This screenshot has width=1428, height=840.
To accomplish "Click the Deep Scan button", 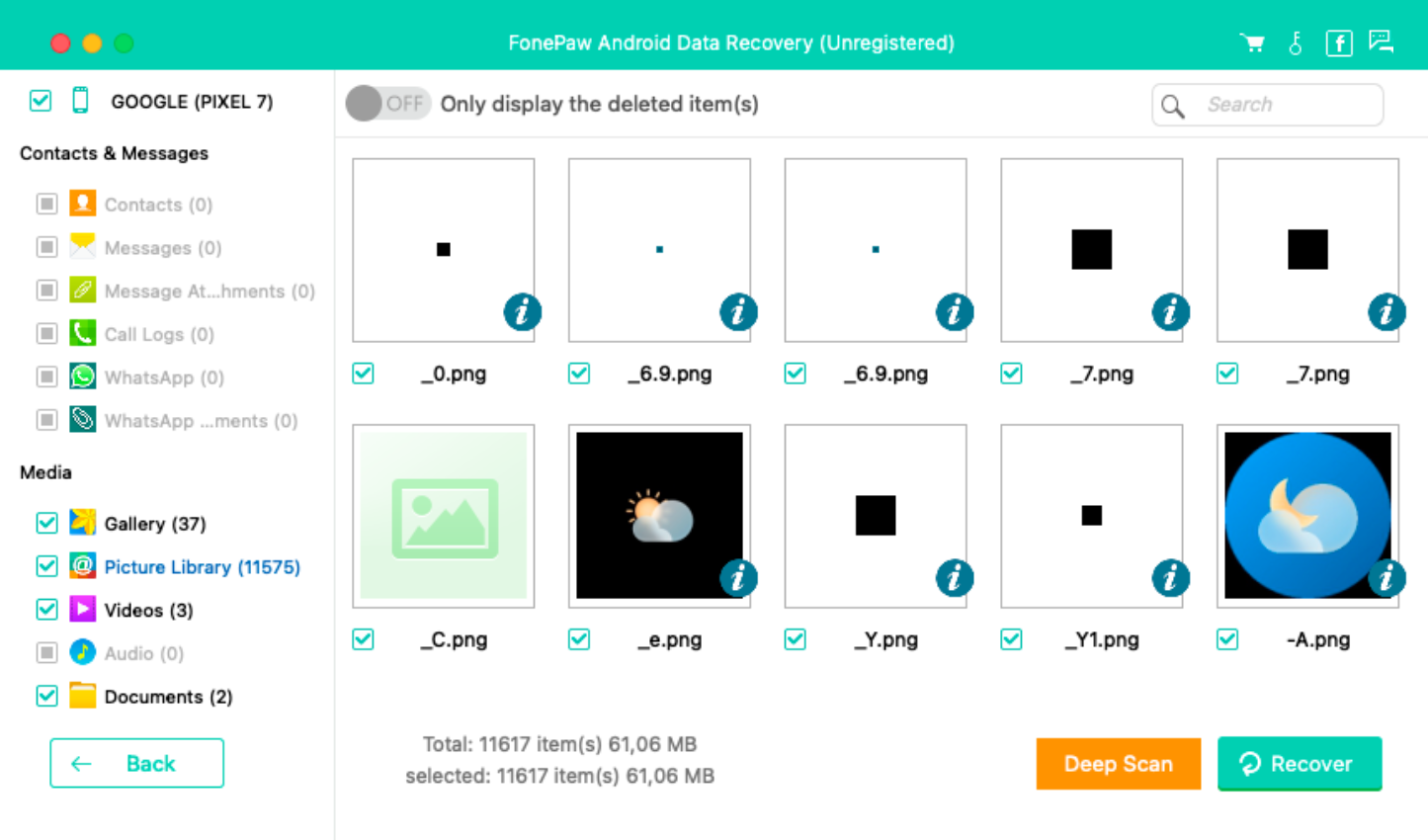I will click(x=1119, y=764).
